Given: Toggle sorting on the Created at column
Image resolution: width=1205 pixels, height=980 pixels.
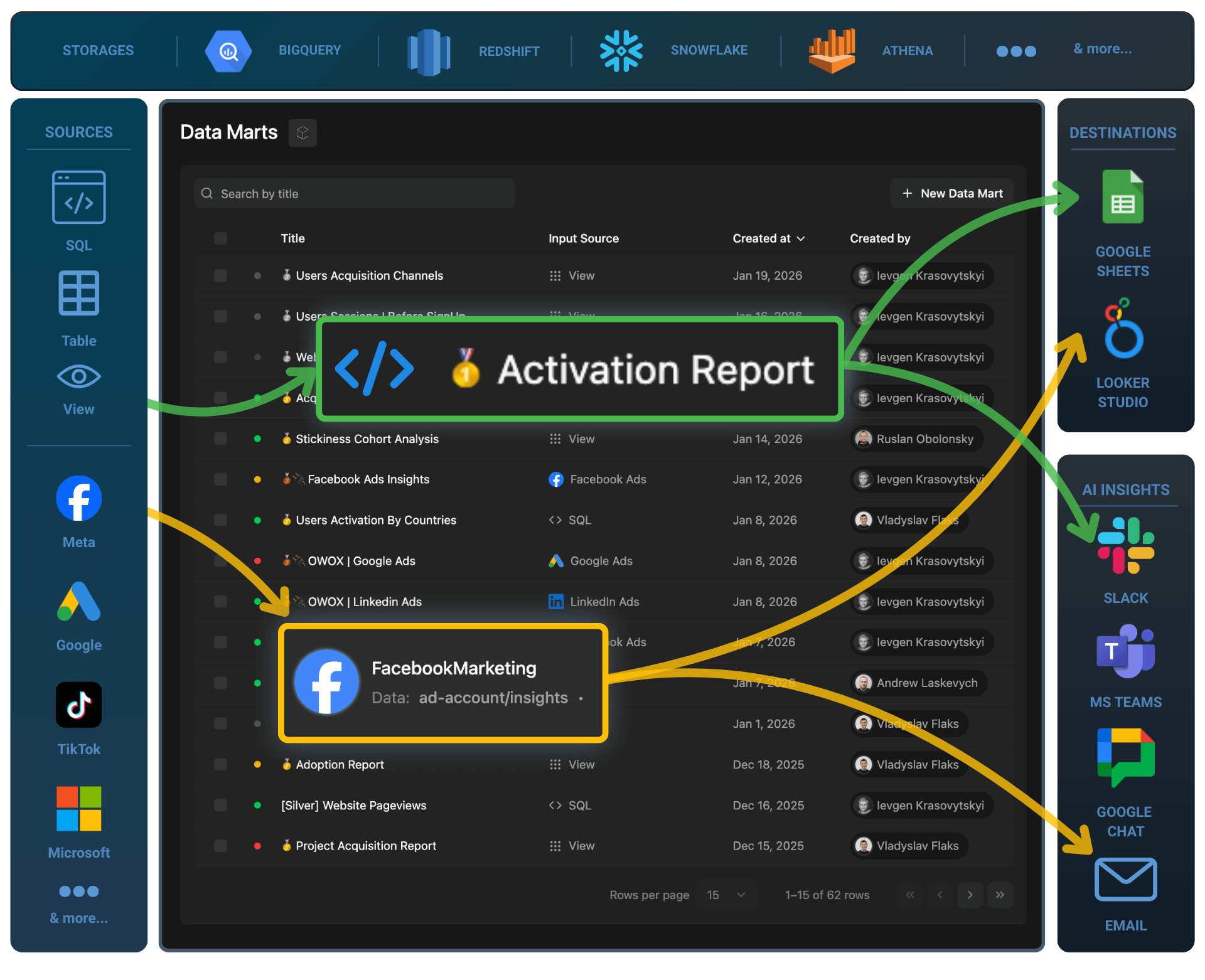Looking at the screenshot, I should (768, 238).
